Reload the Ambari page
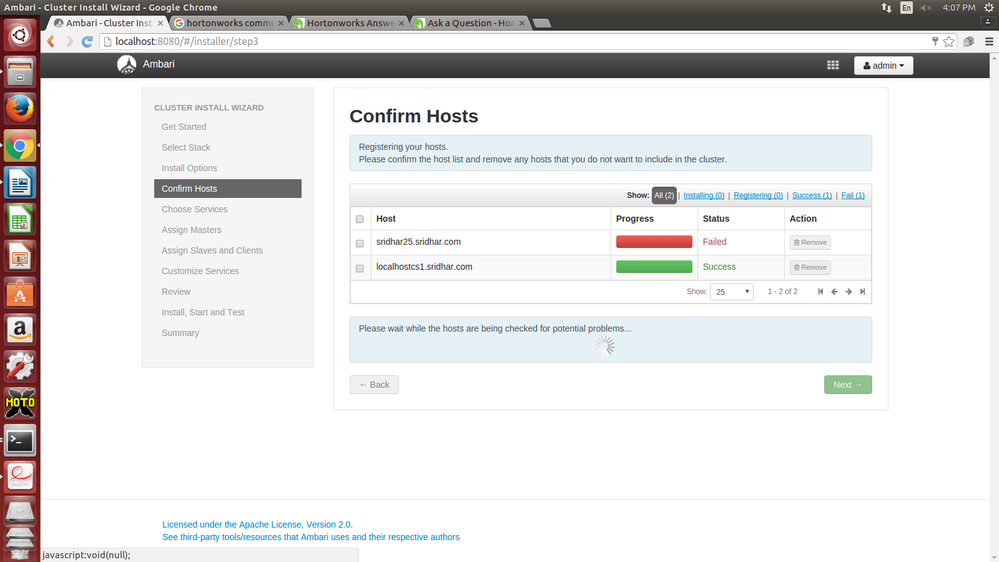999x562 pixels. pyautogui.click(x=87, y=41)
